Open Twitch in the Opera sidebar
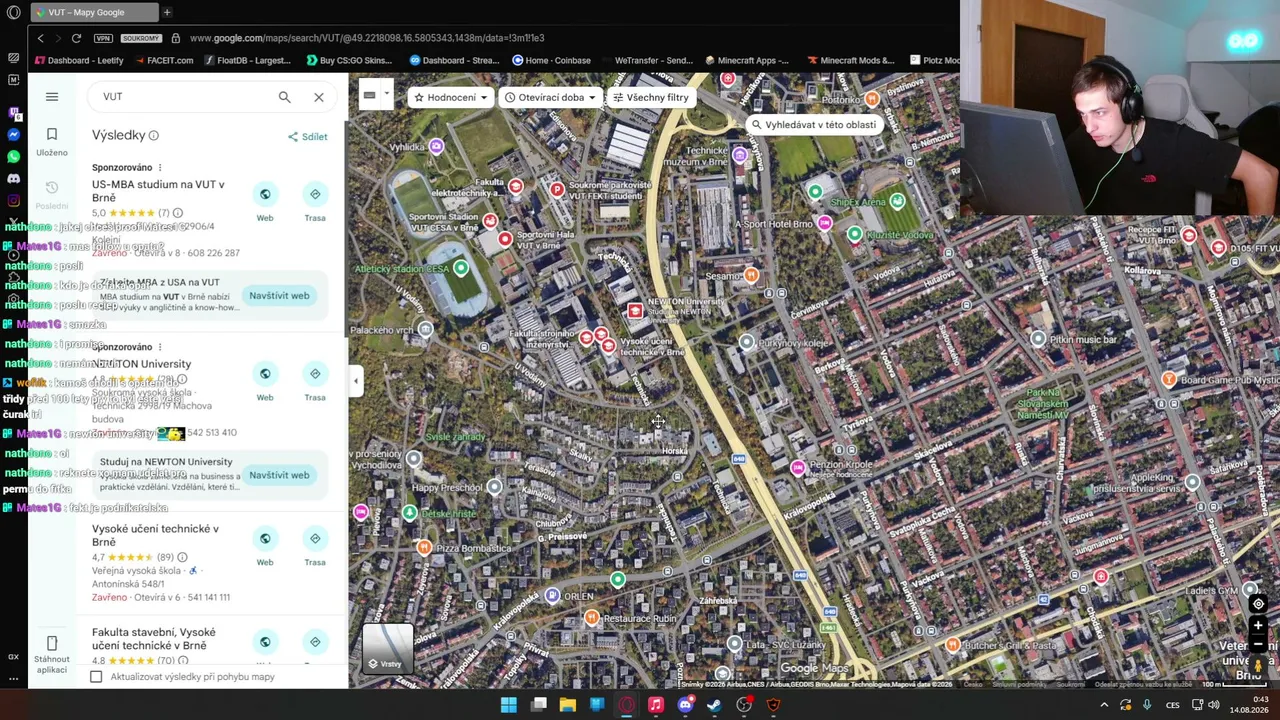The height and width of the screenshot is (720, 1280). (x=14, y=112)
